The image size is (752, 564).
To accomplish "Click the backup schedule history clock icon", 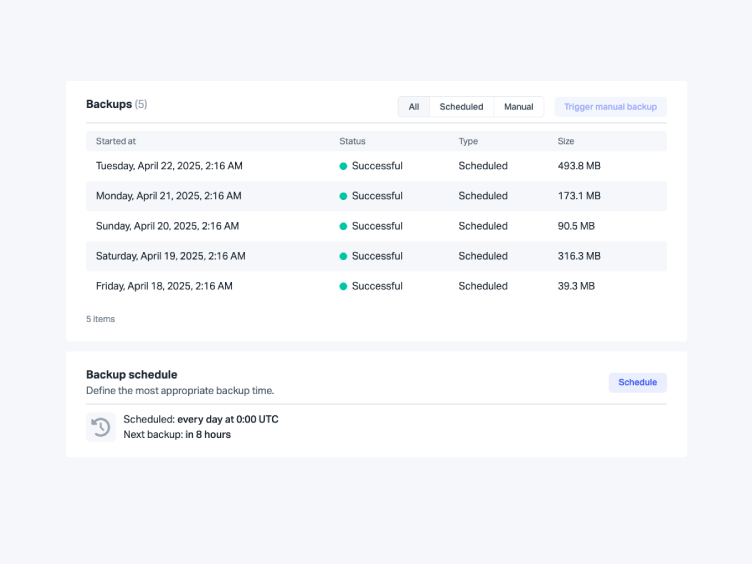I will pos(101,427).
